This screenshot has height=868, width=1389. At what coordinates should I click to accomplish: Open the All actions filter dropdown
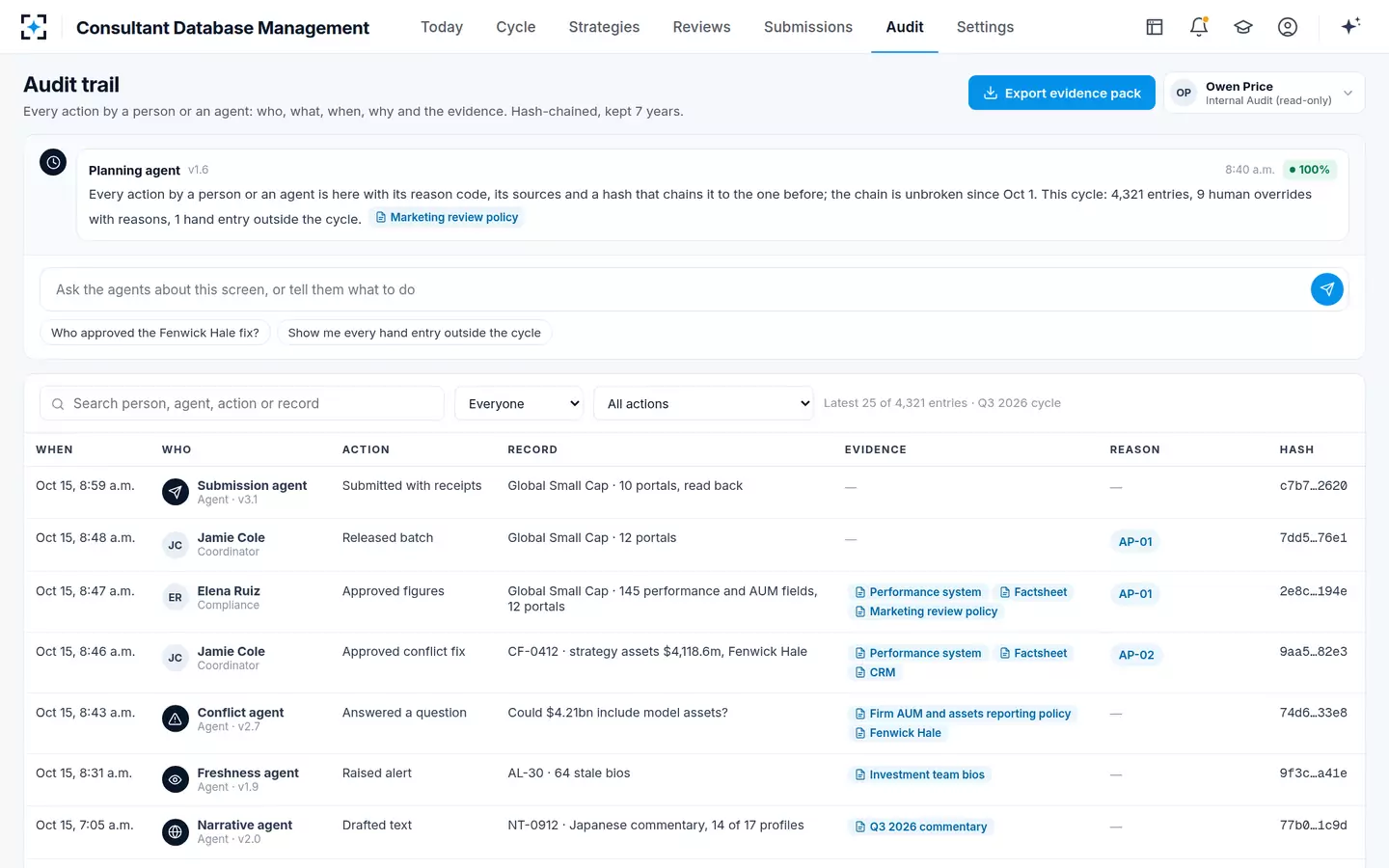[704, 403]
